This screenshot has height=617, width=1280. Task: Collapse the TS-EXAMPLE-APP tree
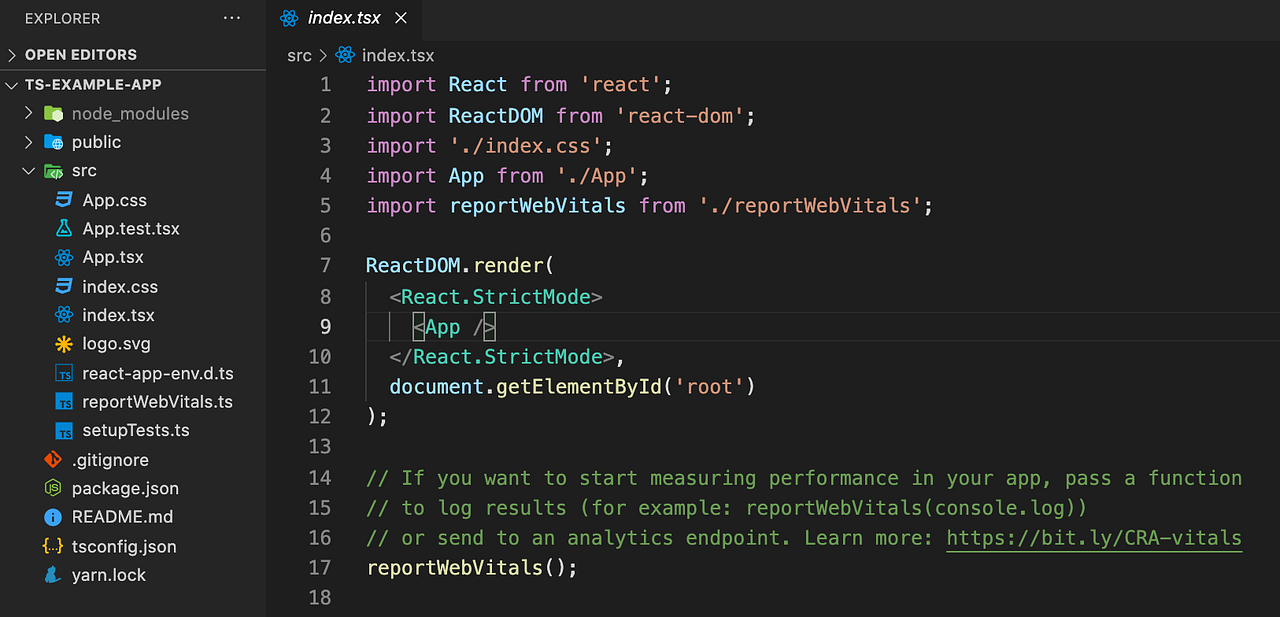click(12, 85)
